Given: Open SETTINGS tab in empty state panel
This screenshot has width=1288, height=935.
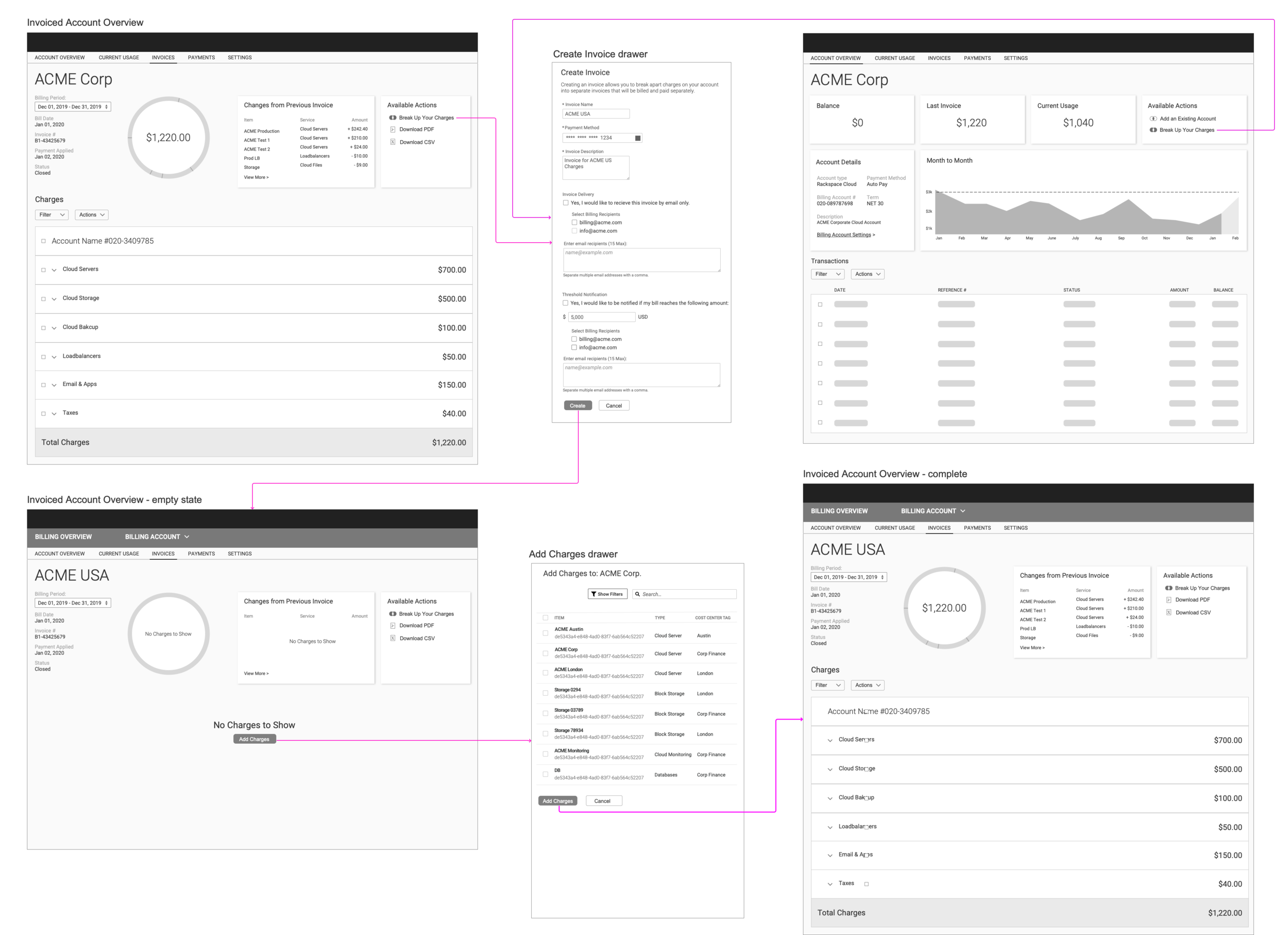Looking at the screenshot, I should (240, 553).
